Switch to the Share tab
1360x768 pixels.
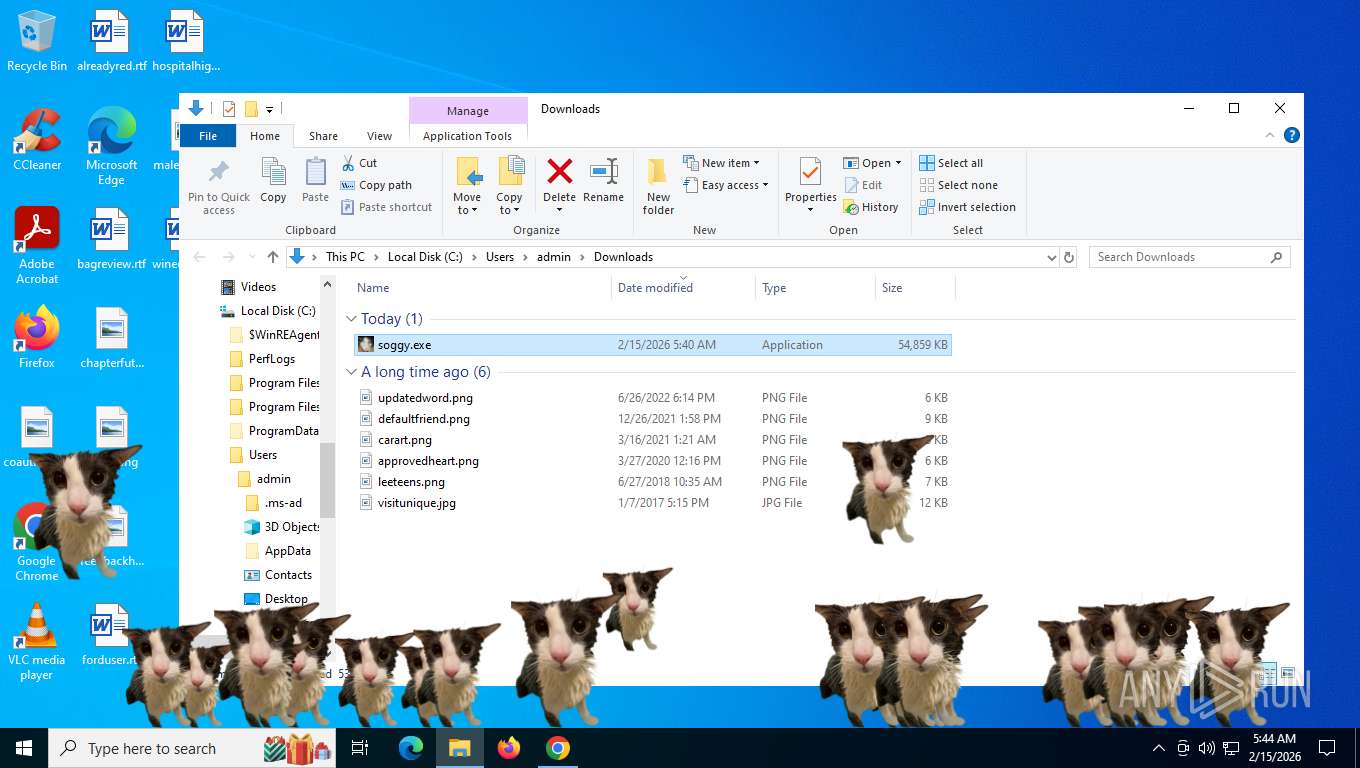pyautogui.click(x=323, y=136)
